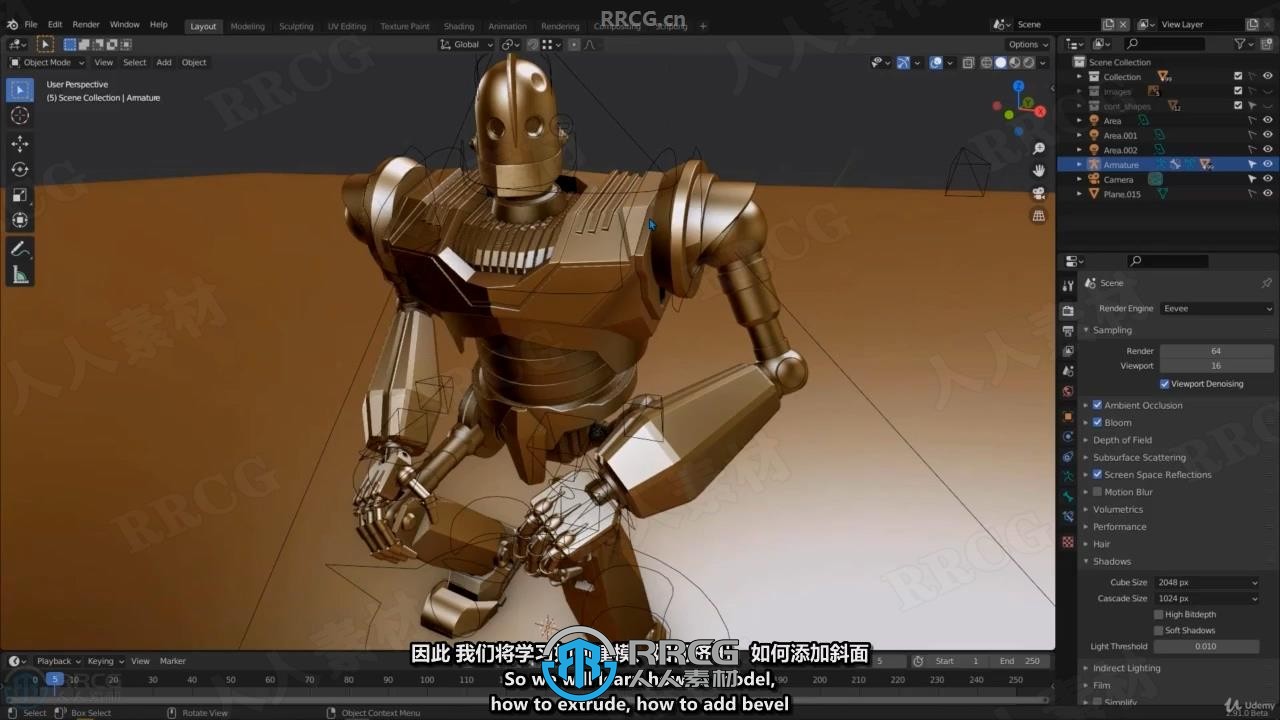Select the Annotate tool

[x=20, y=249]
